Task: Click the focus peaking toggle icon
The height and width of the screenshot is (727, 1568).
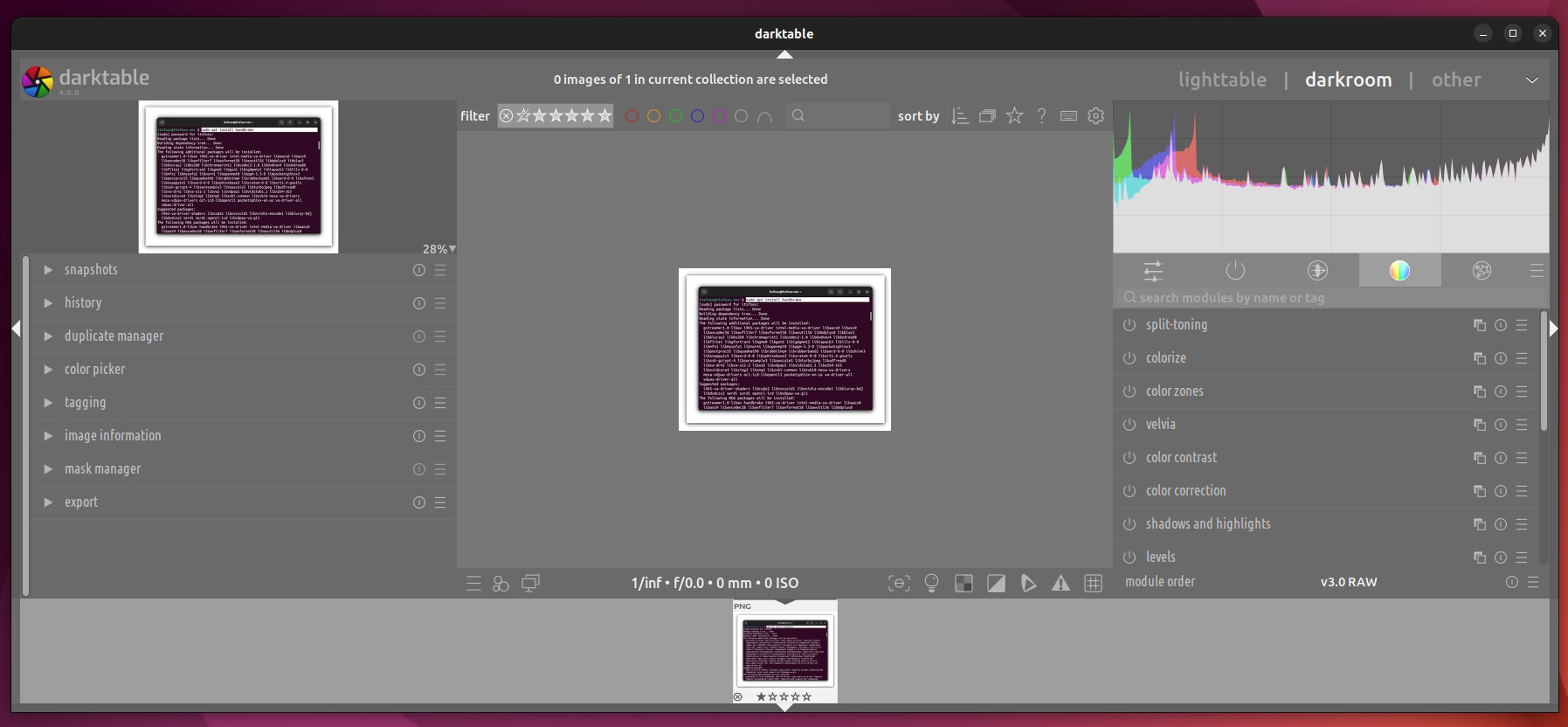Action: 899,584
